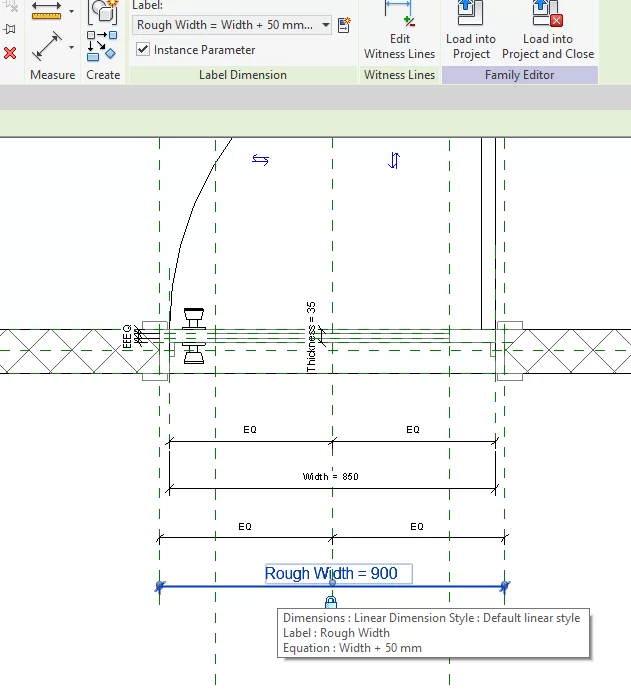Viewport: 631px width, 690px height.
Task: Select the Thickness = 35 dimension text
Action: pyautogui.click(x=311, y=336)
